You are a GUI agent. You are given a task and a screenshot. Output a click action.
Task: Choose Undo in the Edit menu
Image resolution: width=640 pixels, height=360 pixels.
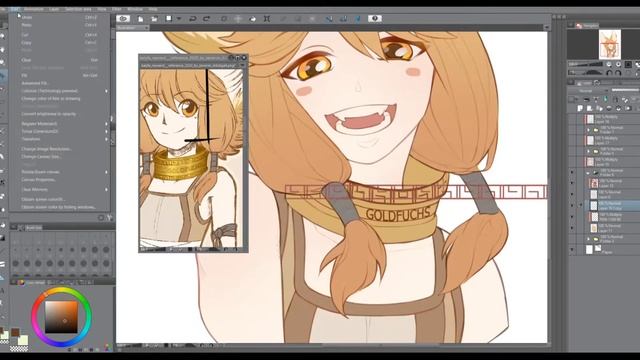point(59,18)
